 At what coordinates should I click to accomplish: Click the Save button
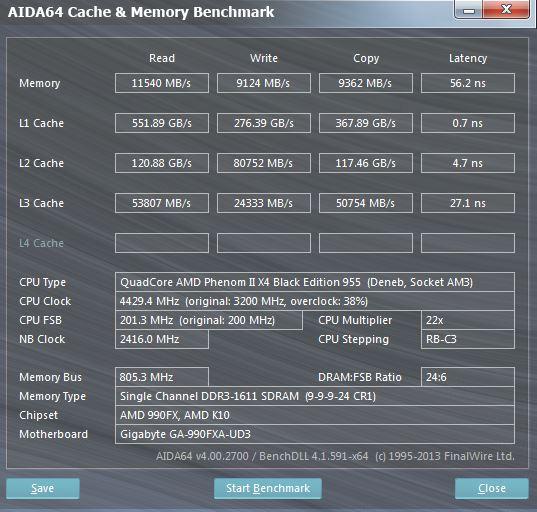43,488
